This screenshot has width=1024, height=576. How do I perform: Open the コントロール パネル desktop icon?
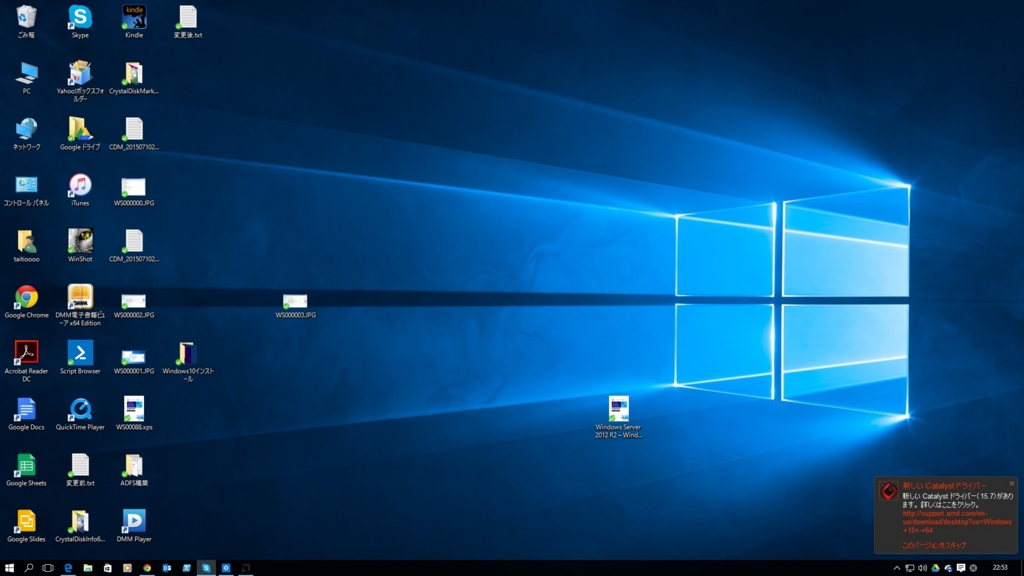coord(26,189)
